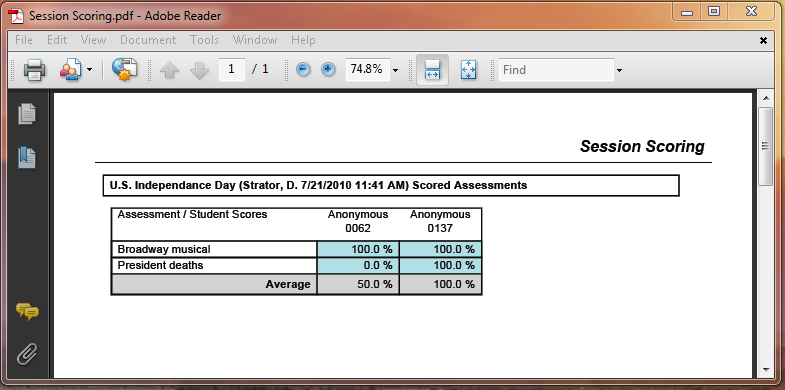This screenshot has height=390, width=785.
Task: Go to previous page arrow
Action: pos(169,71)
